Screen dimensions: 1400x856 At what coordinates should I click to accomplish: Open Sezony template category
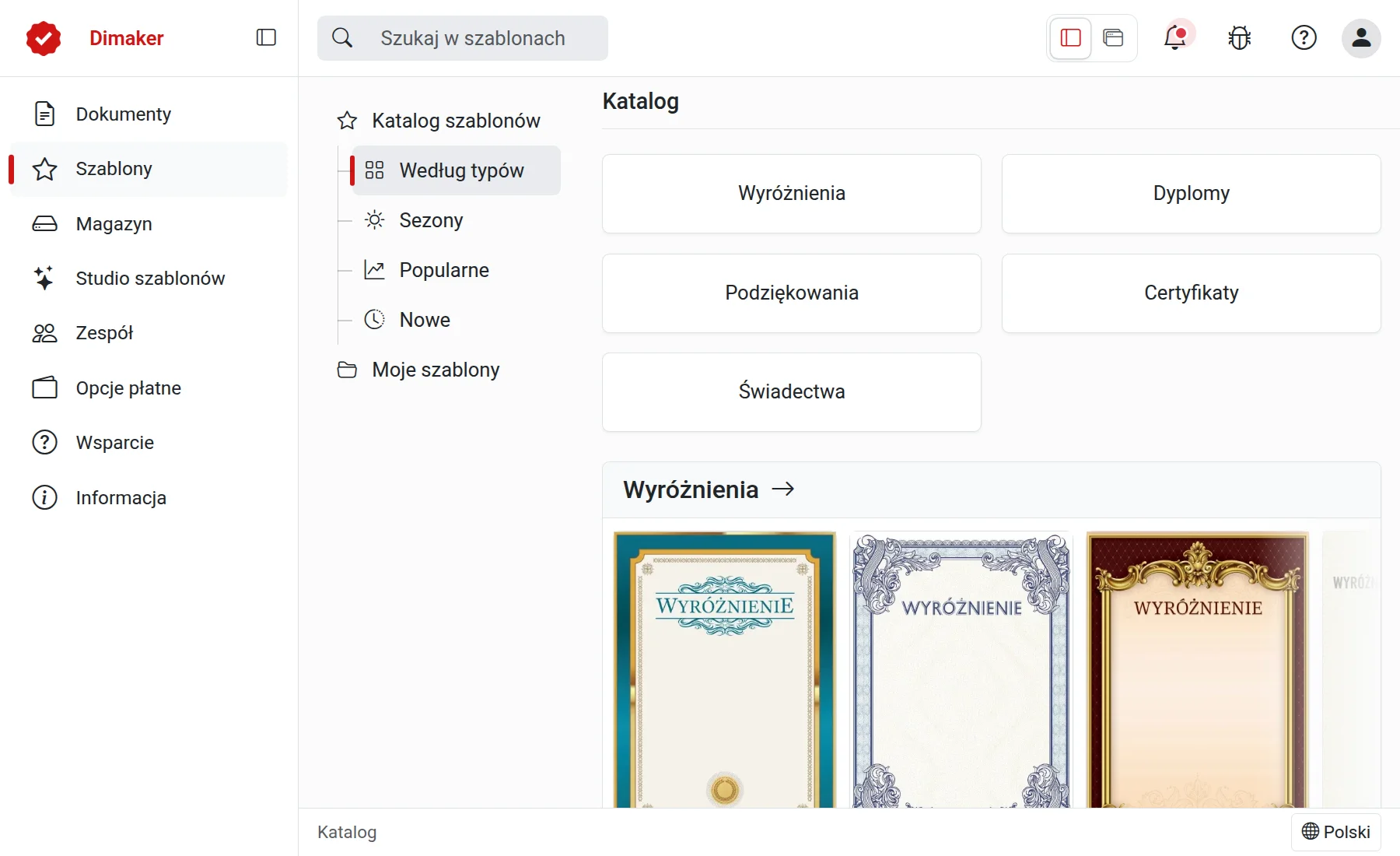pos(457,220)
